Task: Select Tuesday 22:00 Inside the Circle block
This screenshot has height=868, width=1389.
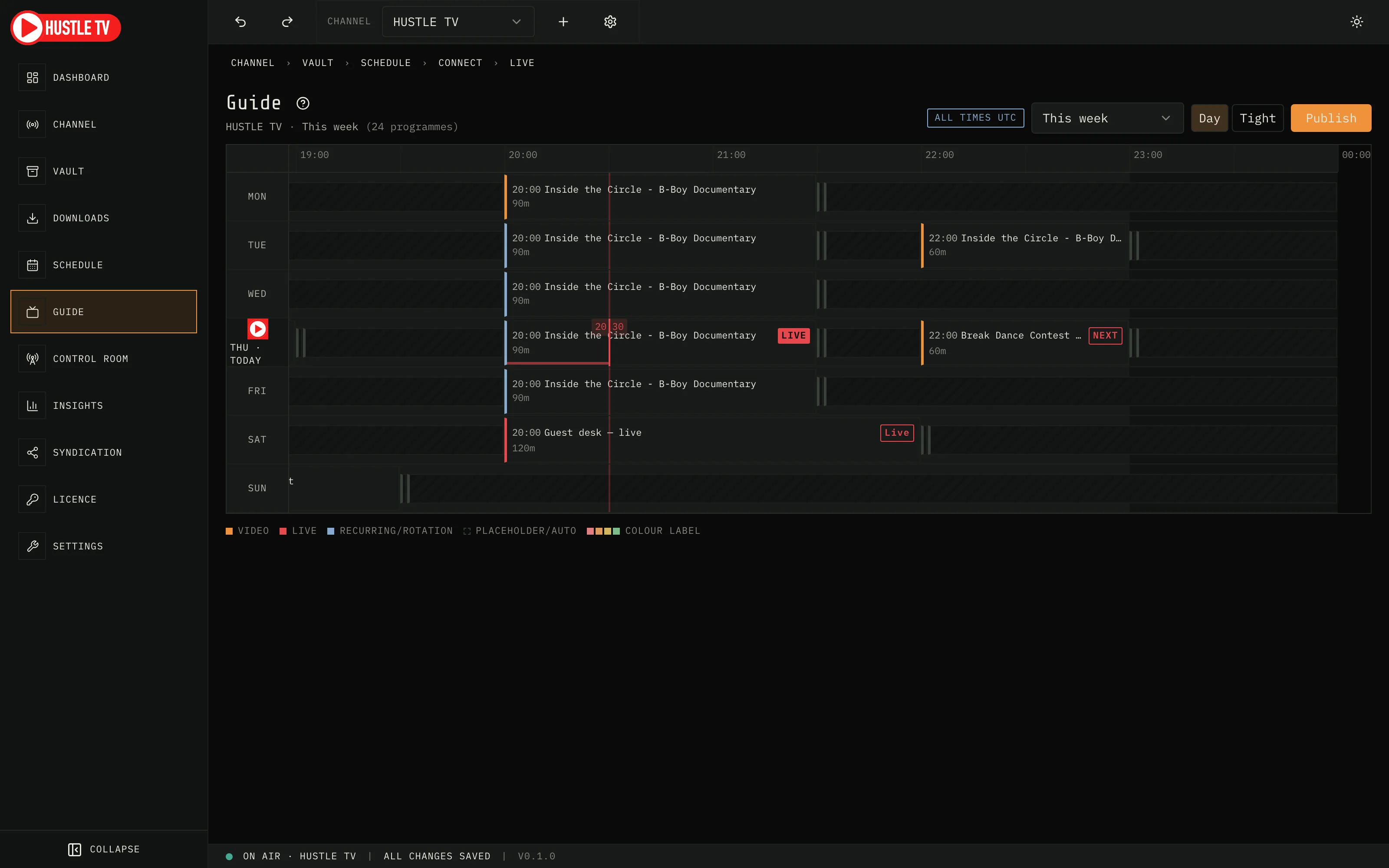Action: (1025, 246)
